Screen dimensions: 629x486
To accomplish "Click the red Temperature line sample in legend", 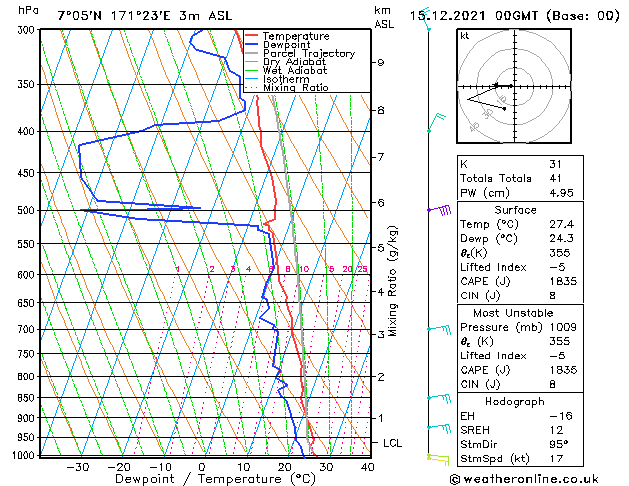I will pos(252,36).
